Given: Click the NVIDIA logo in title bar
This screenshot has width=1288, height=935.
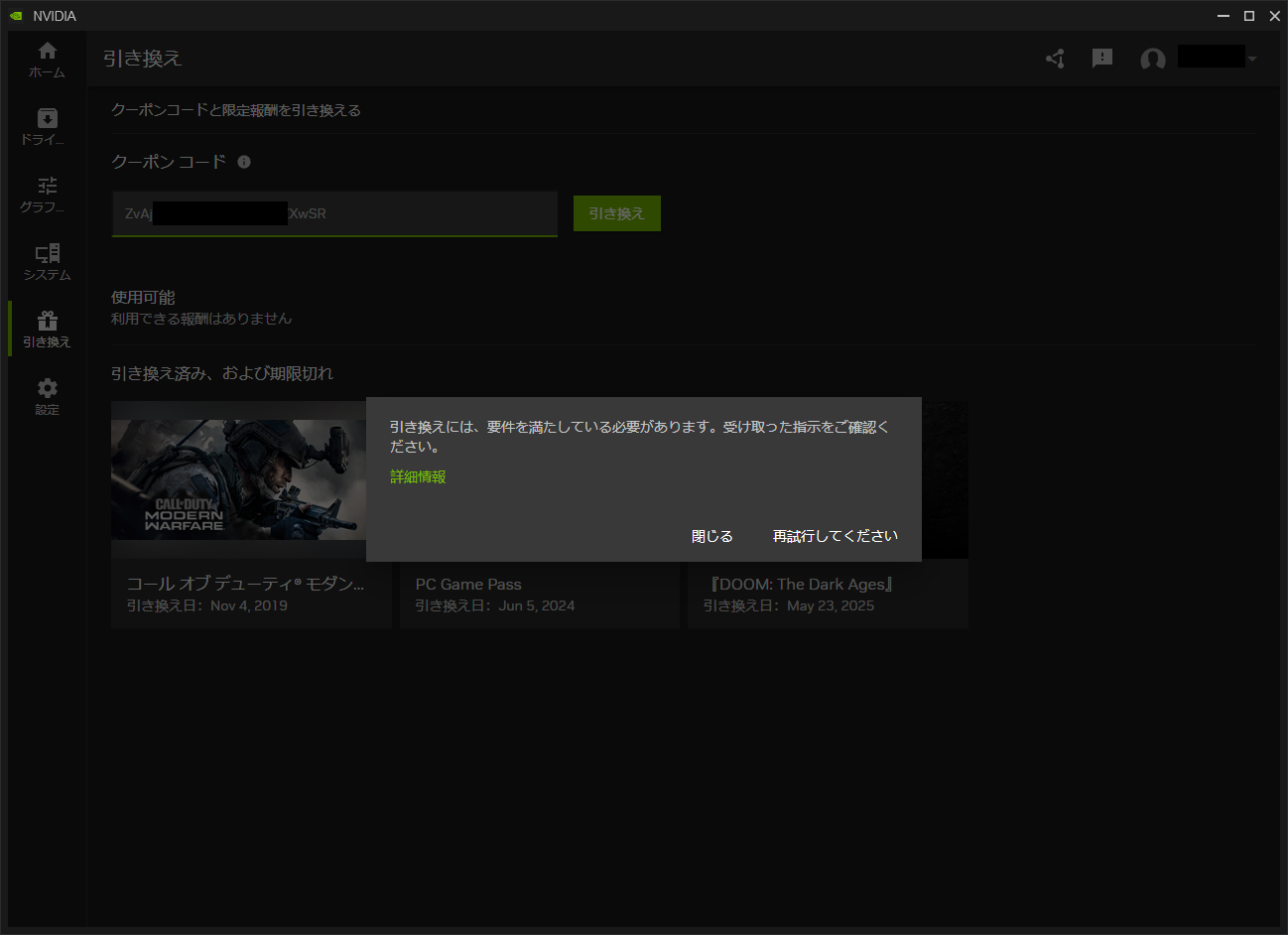Looking at the screenshot, I should click(x=16, y=16).
